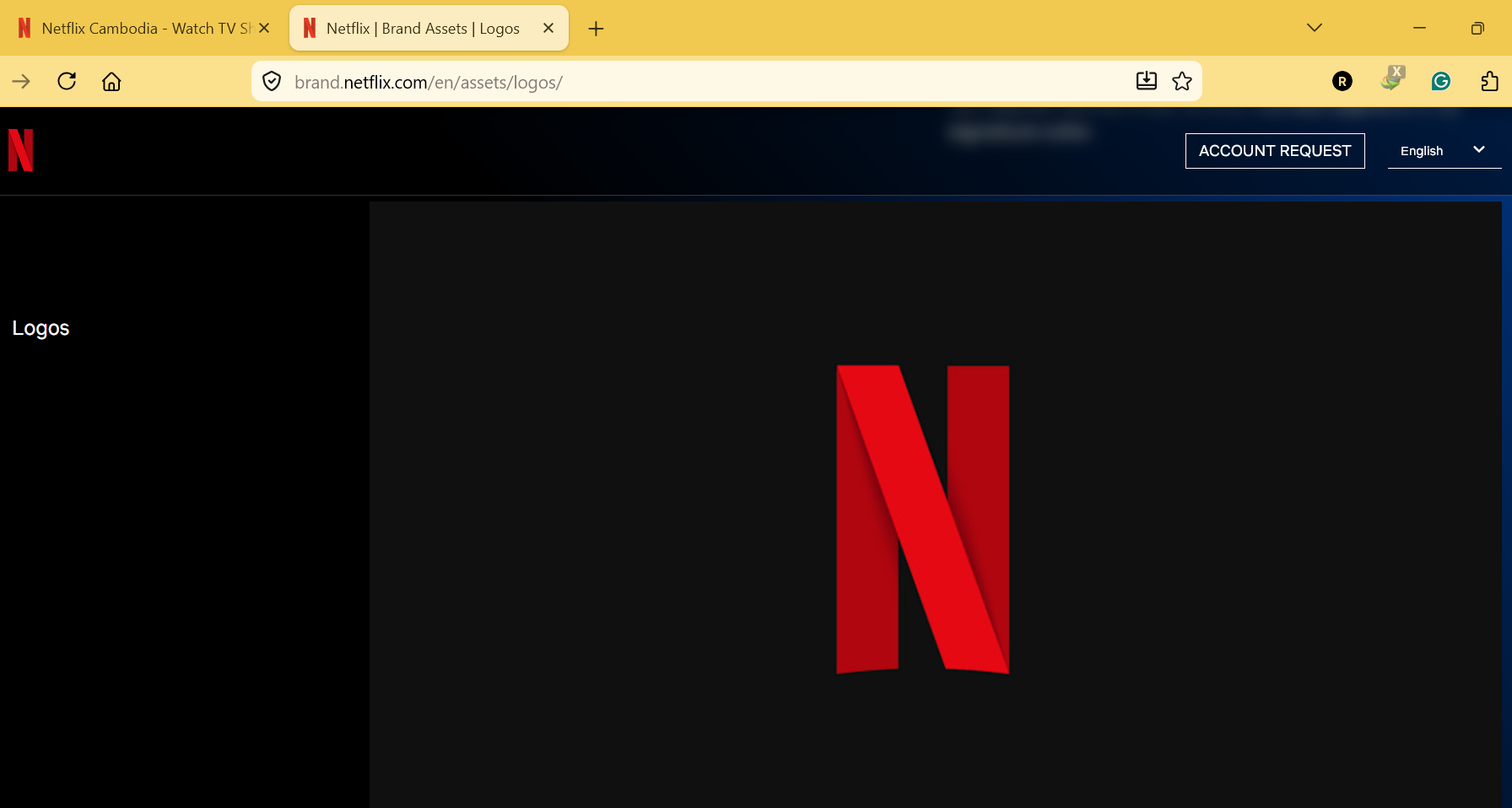Open a new browser tab

pyautogui.click(x=596, y=29)
